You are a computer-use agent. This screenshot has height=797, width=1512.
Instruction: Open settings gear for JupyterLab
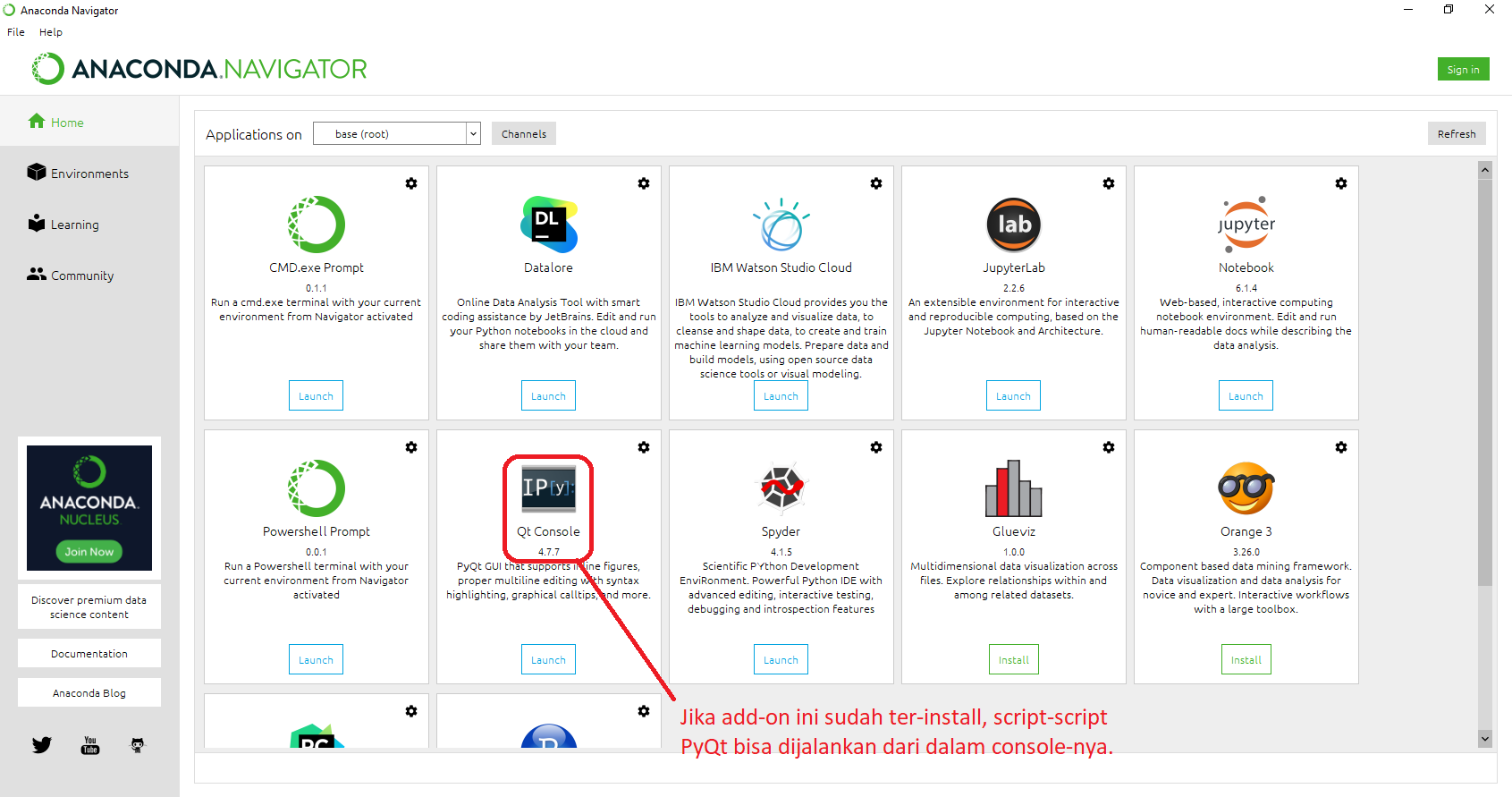1109,183
